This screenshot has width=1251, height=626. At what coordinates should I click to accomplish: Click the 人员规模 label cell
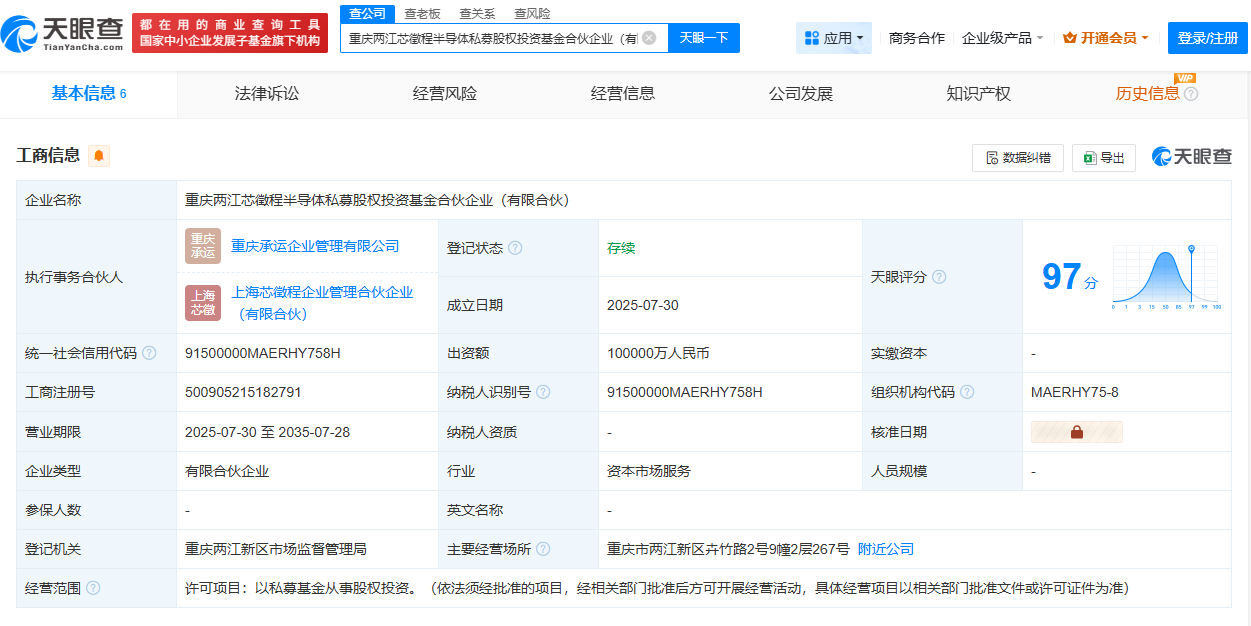942,471
